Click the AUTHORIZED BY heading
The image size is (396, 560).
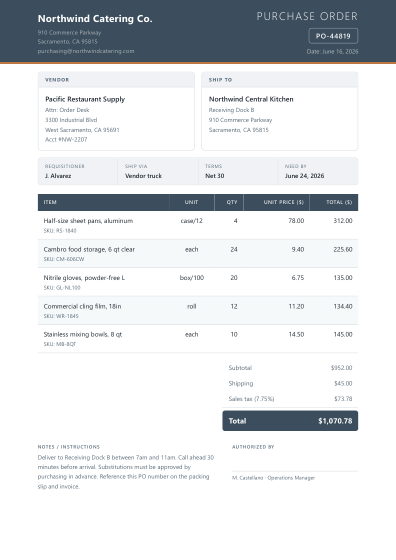pyautogui.click(x=253, y=447)
